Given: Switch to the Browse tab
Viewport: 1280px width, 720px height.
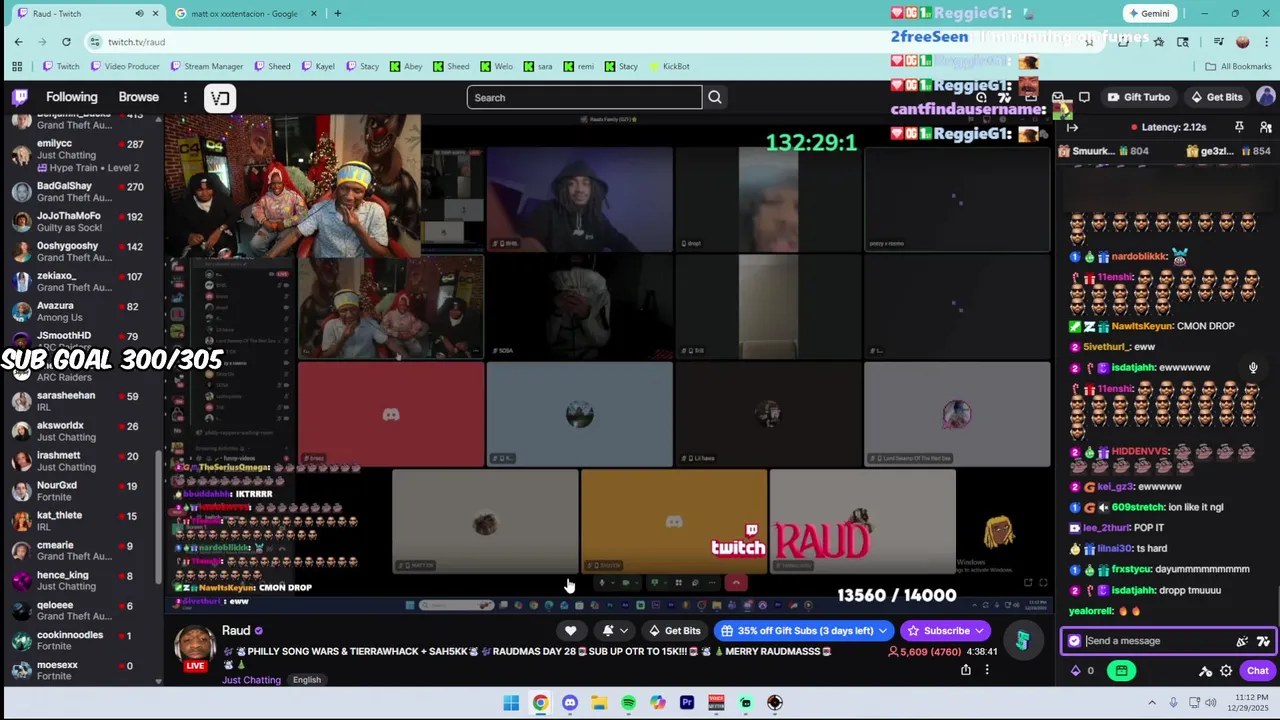Looking at the screenshot, I should [139, 97].
